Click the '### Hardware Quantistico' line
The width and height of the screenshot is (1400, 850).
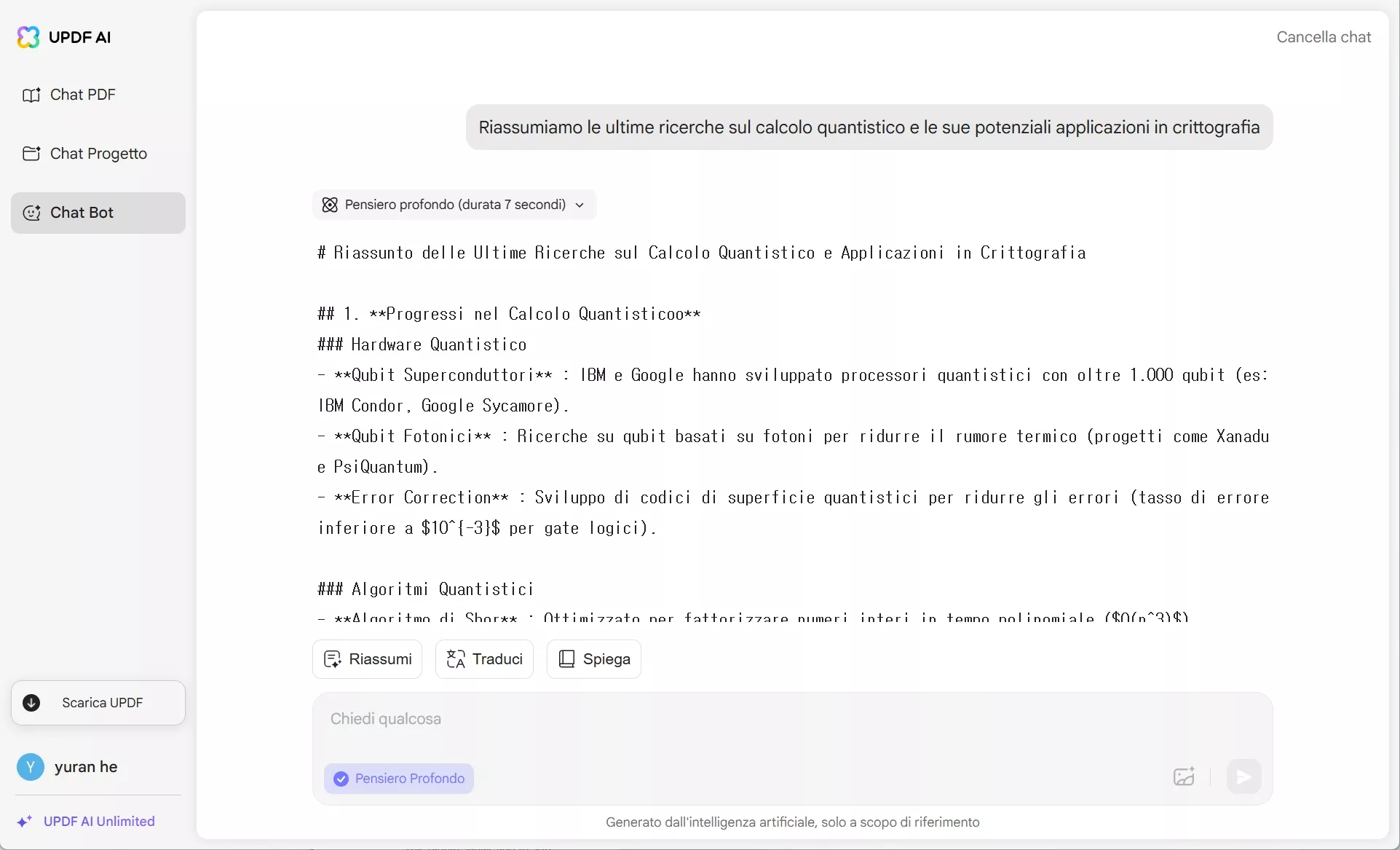click(x=422, y=345)
